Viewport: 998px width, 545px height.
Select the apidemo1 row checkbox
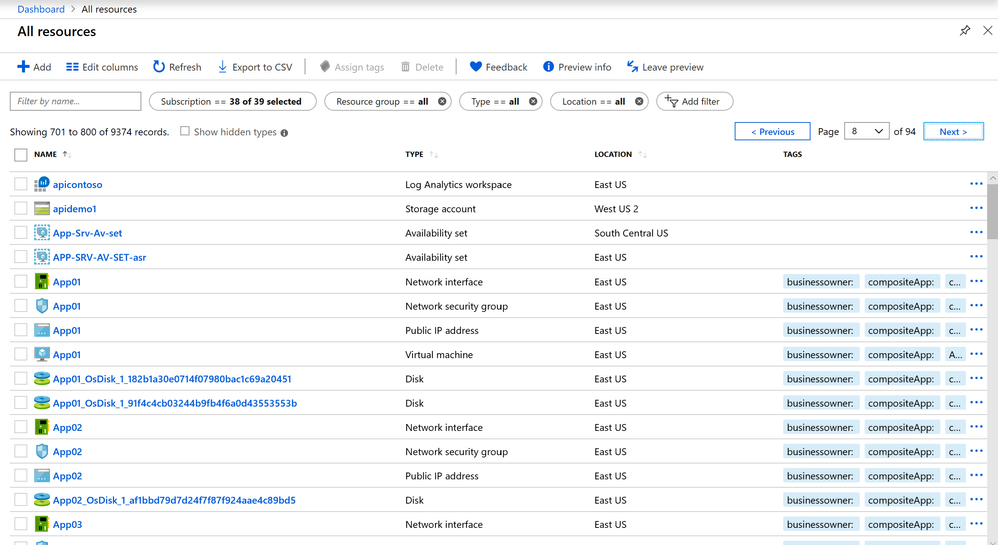pos(20,208)
